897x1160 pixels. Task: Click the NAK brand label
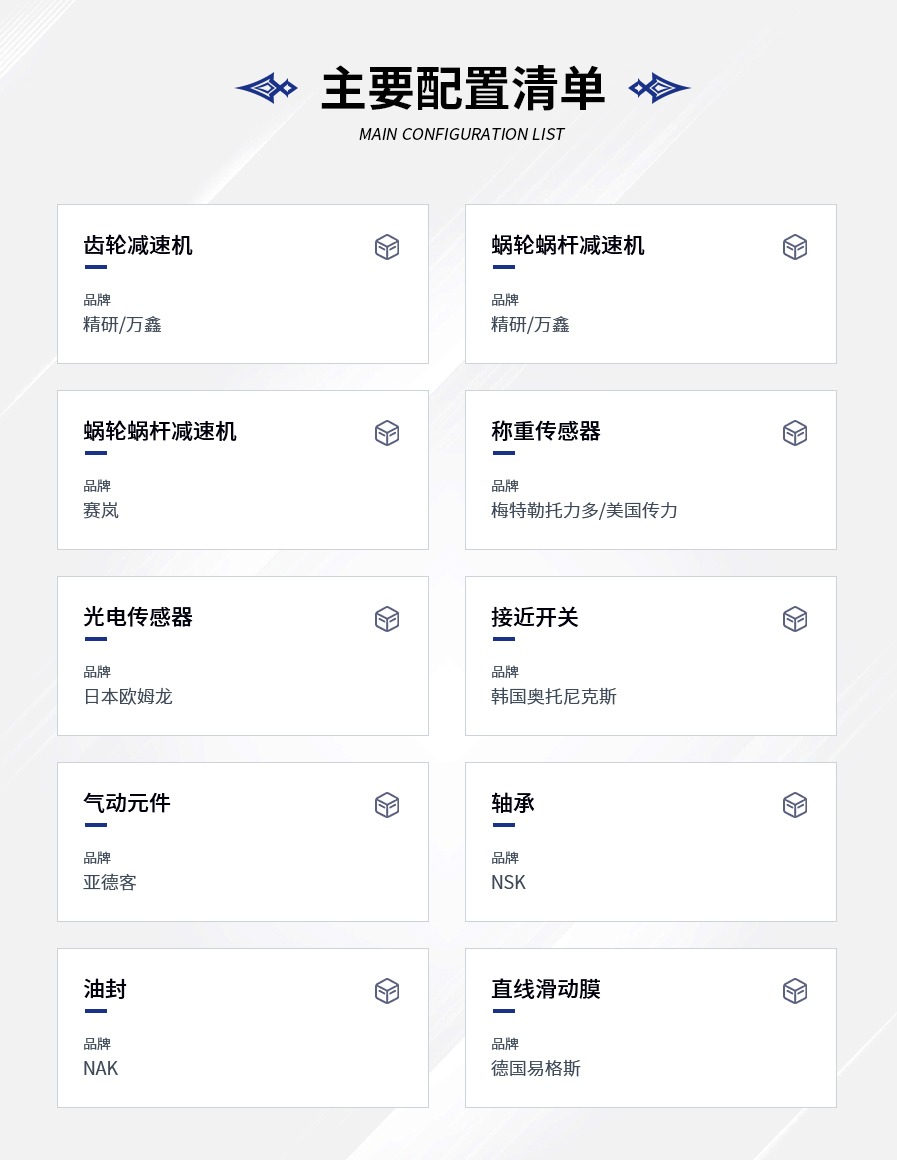click(x=101, y=1068)
